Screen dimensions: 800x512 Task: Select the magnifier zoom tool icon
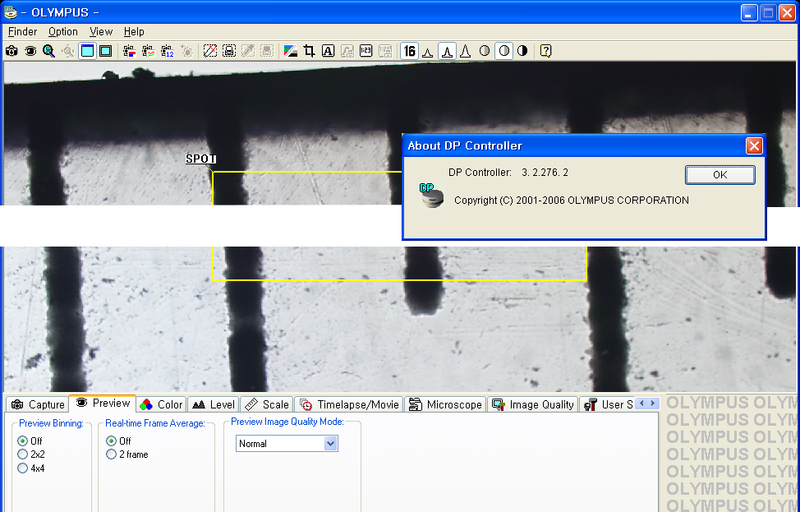(x=49, y=51)
